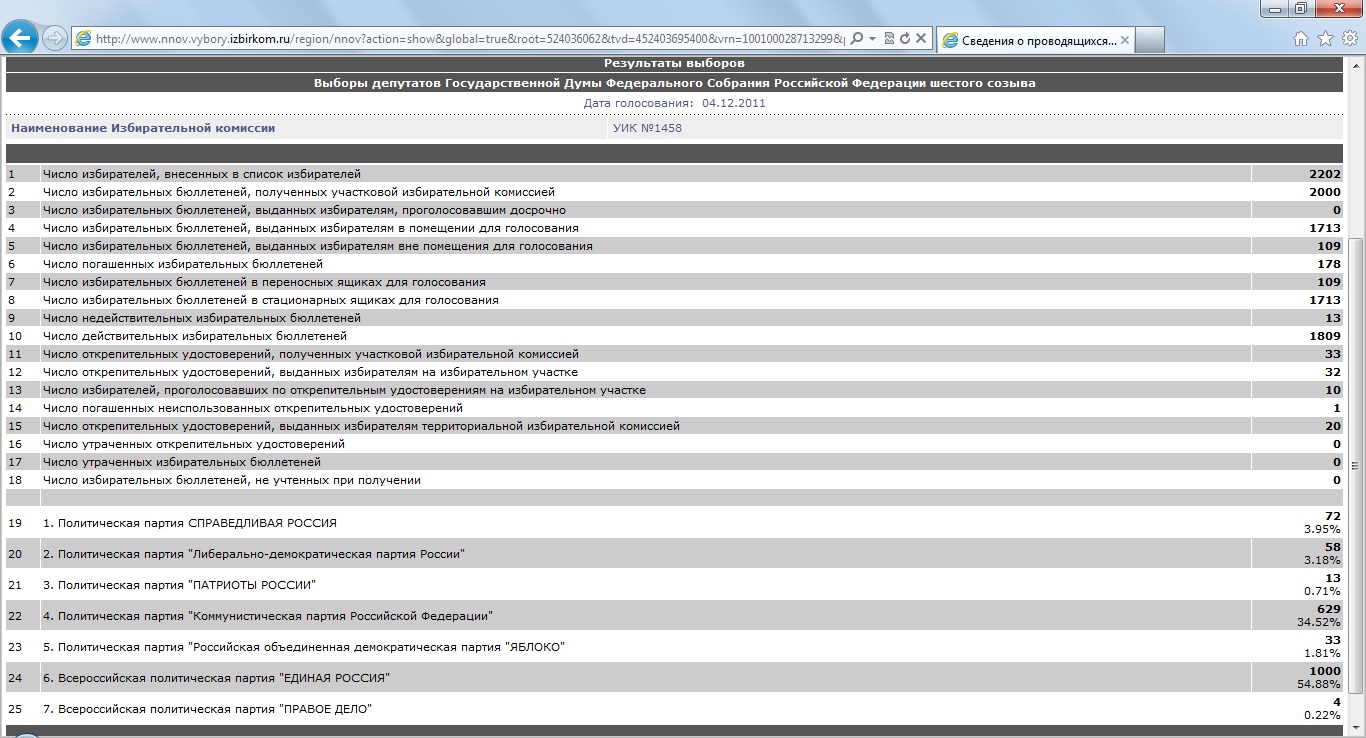
Task: Open the Home page icon
Action: click(x=1301, y=39)
